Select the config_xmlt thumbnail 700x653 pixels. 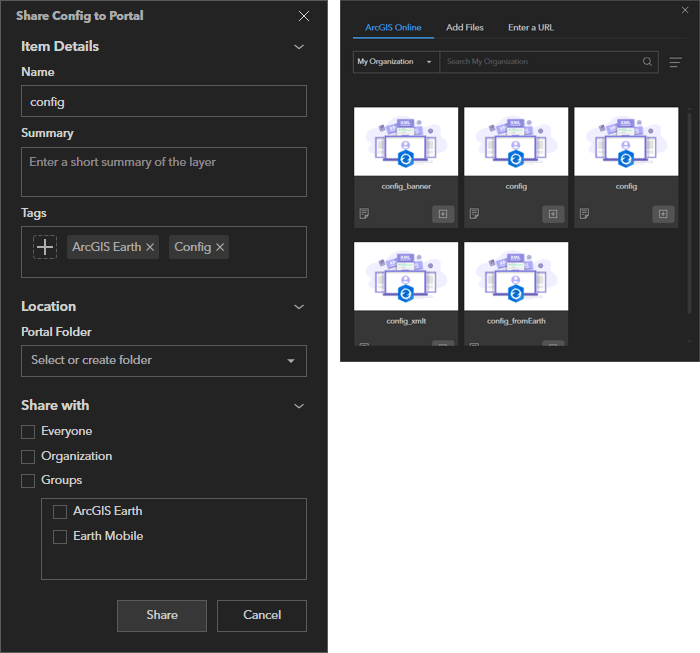(x=406, y=276)
